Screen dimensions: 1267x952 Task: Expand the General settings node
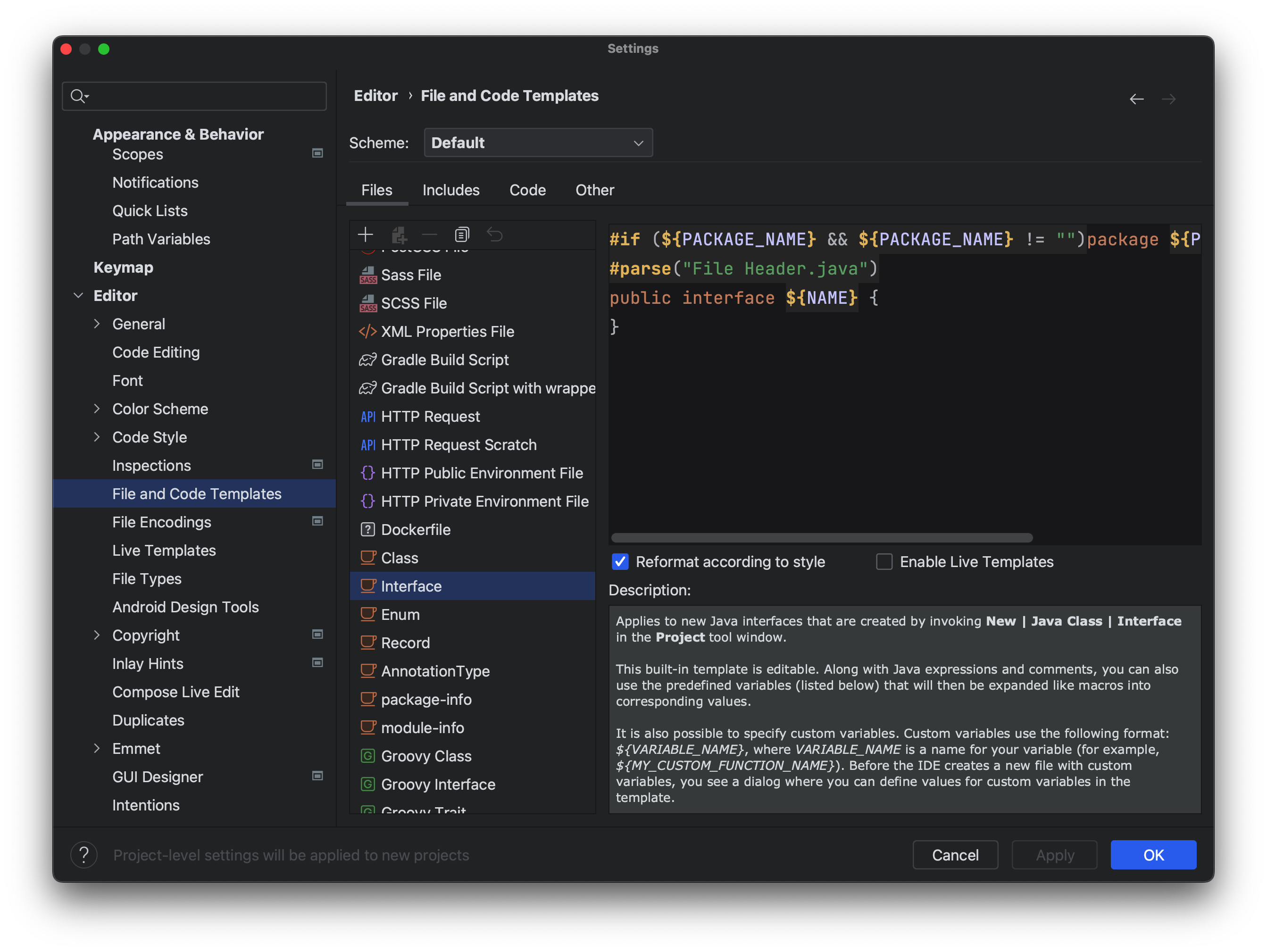pyautogui.click(x=97, y=324)
